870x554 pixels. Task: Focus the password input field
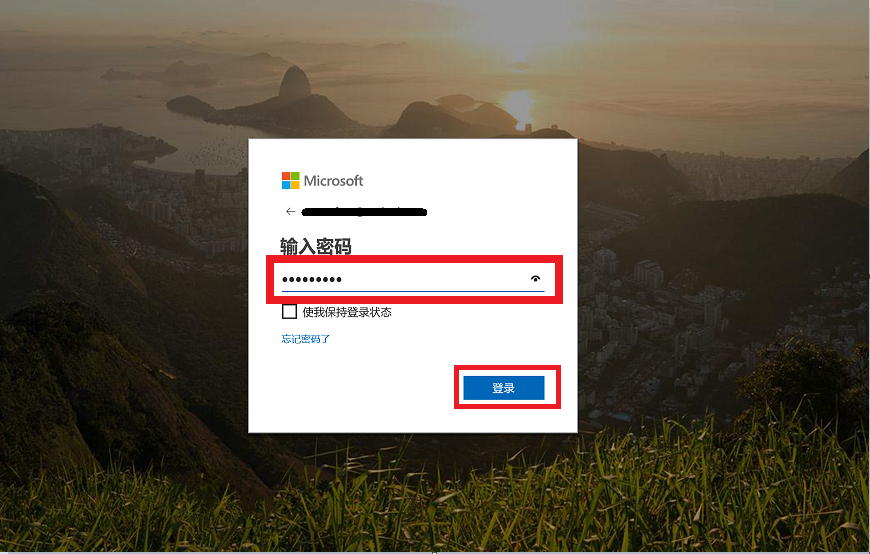(x=413, y=279)
